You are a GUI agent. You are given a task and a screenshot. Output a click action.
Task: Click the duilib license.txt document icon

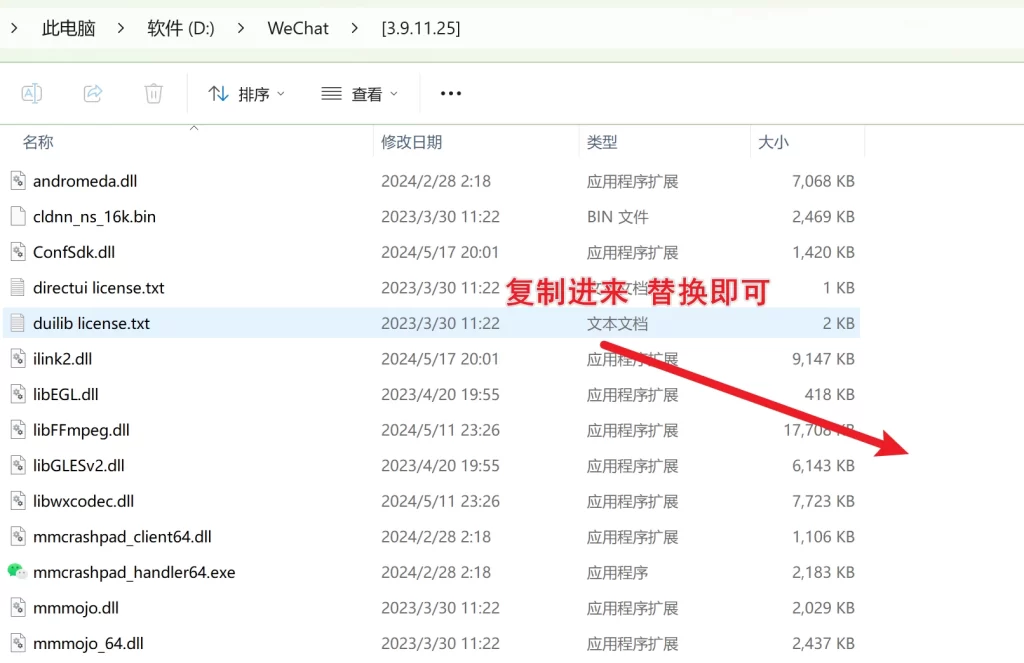(16, 323)
